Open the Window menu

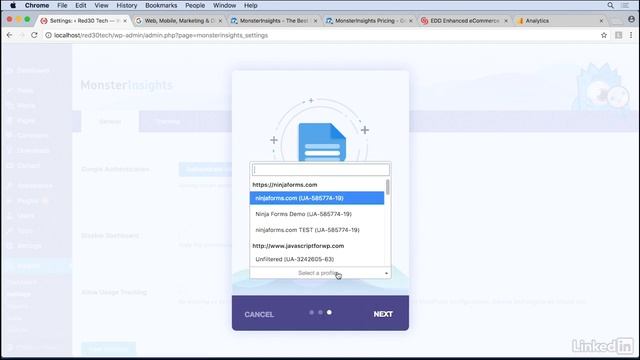(224, 5)
